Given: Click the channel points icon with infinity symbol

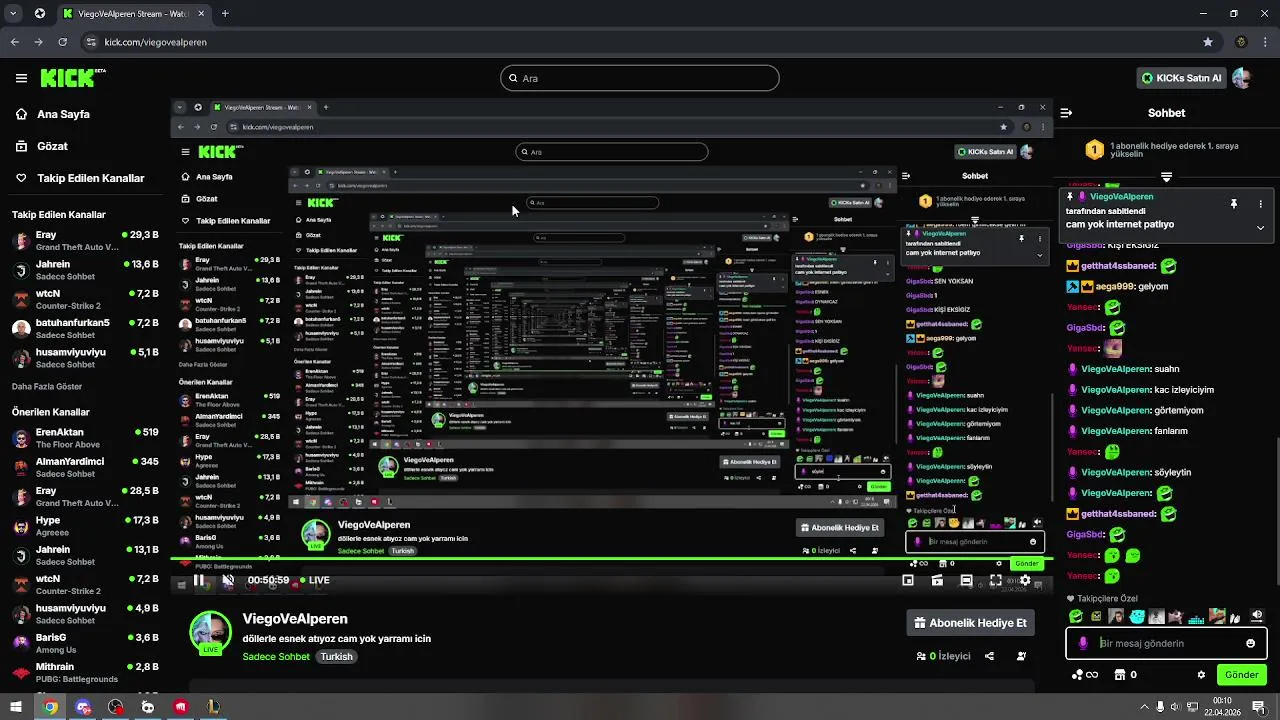Looking at the screenshot, I should click(1085, 675).
